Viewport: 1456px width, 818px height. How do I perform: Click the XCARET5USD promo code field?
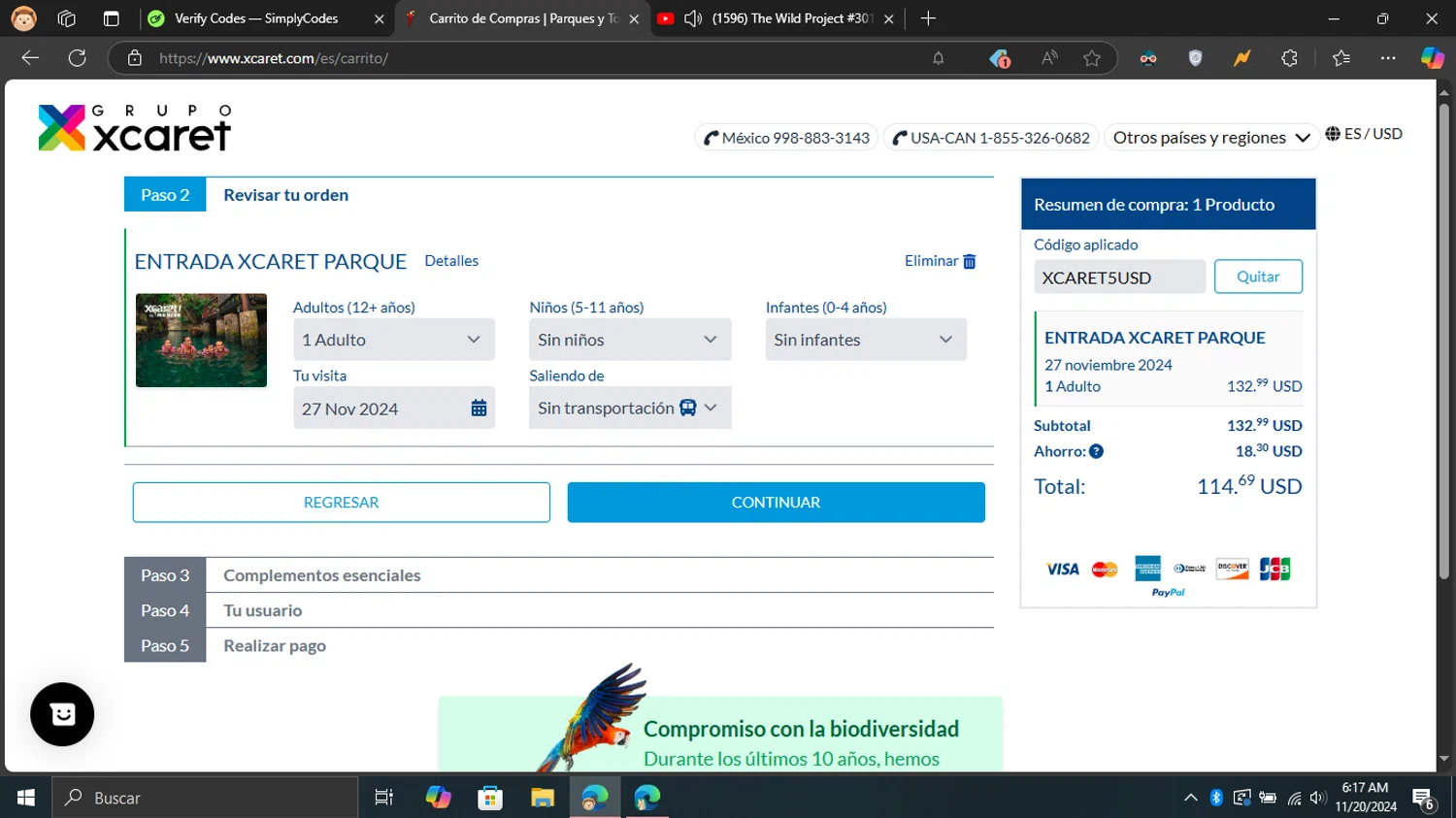(1119, 278)
